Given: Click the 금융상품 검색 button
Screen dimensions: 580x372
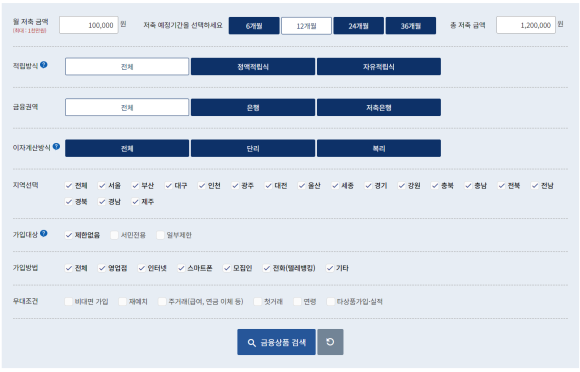Looking at the screenshot, I should tap(276, 342).
